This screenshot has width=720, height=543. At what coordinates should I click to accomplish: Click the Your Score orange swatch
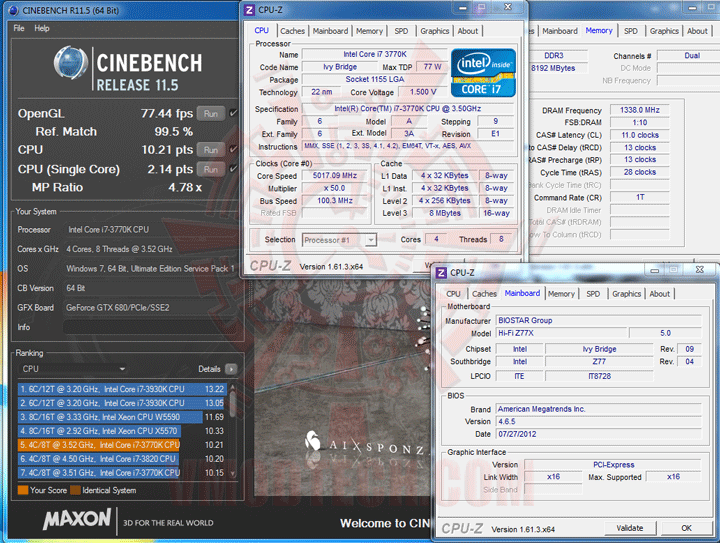23,490
